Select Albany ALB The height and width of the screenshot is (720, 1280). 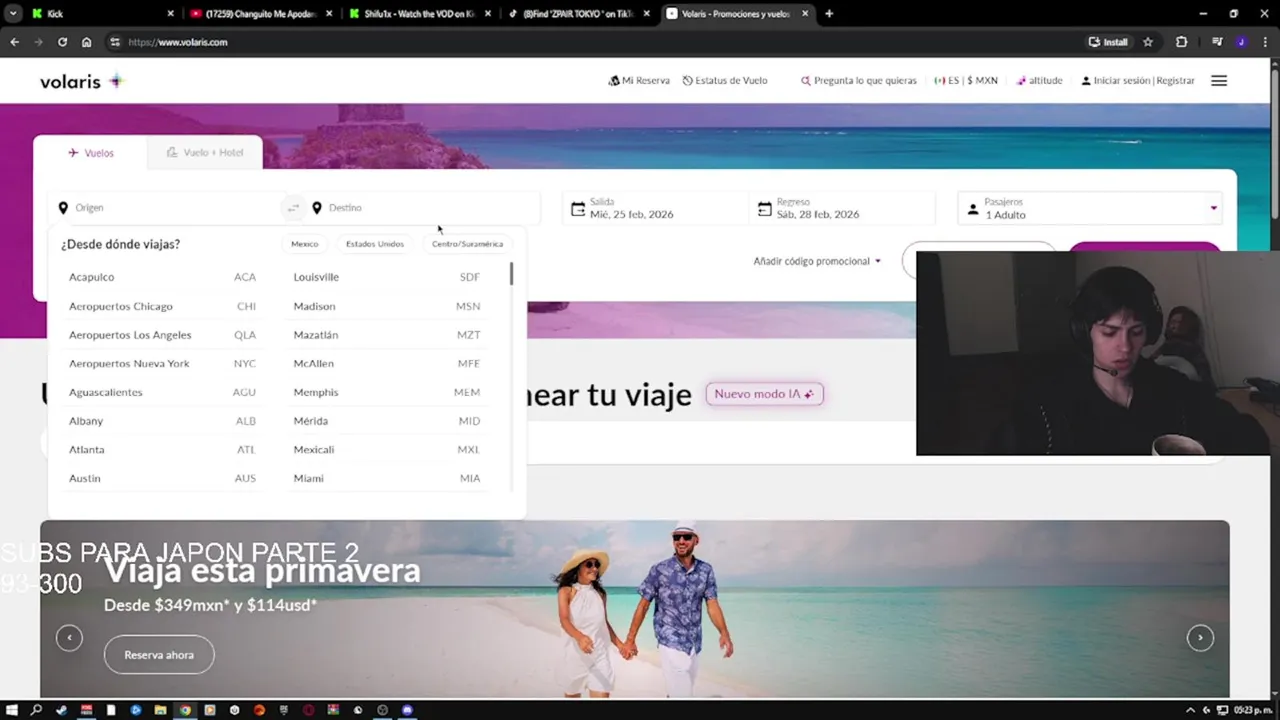[x=162, y=421]
